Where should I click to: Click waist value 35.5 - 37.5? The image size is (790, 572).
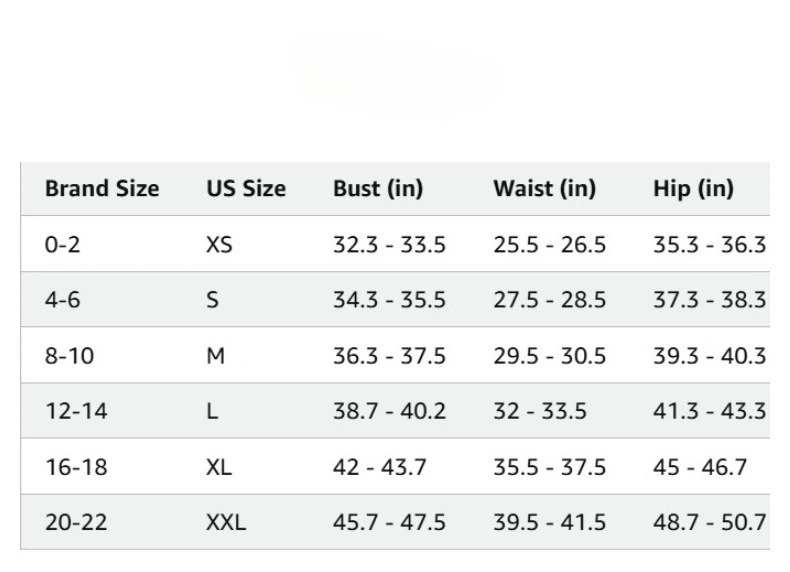coord(549,466)
